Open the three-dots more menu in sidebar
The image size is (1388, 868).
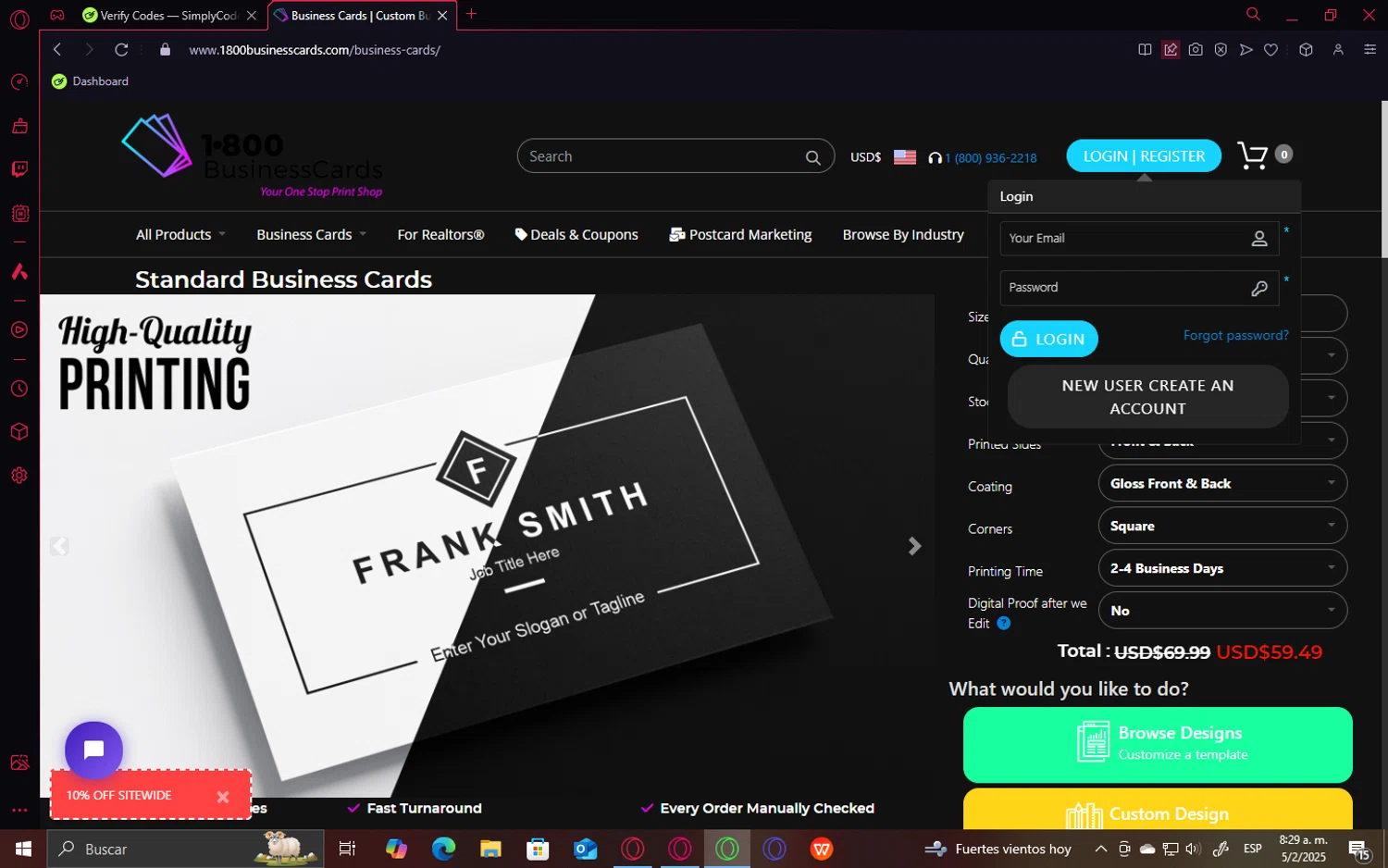tap(19, 810)
